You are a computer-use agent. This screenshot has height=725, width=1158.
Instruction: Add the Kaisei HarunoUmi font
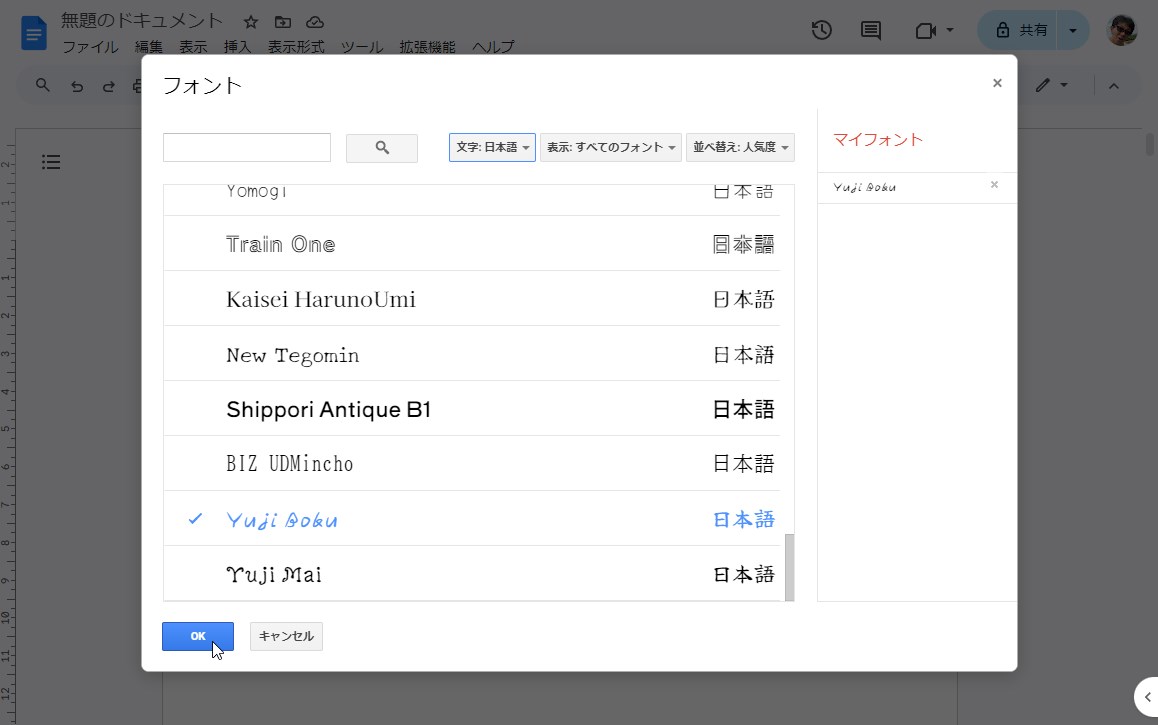point(472,298)
